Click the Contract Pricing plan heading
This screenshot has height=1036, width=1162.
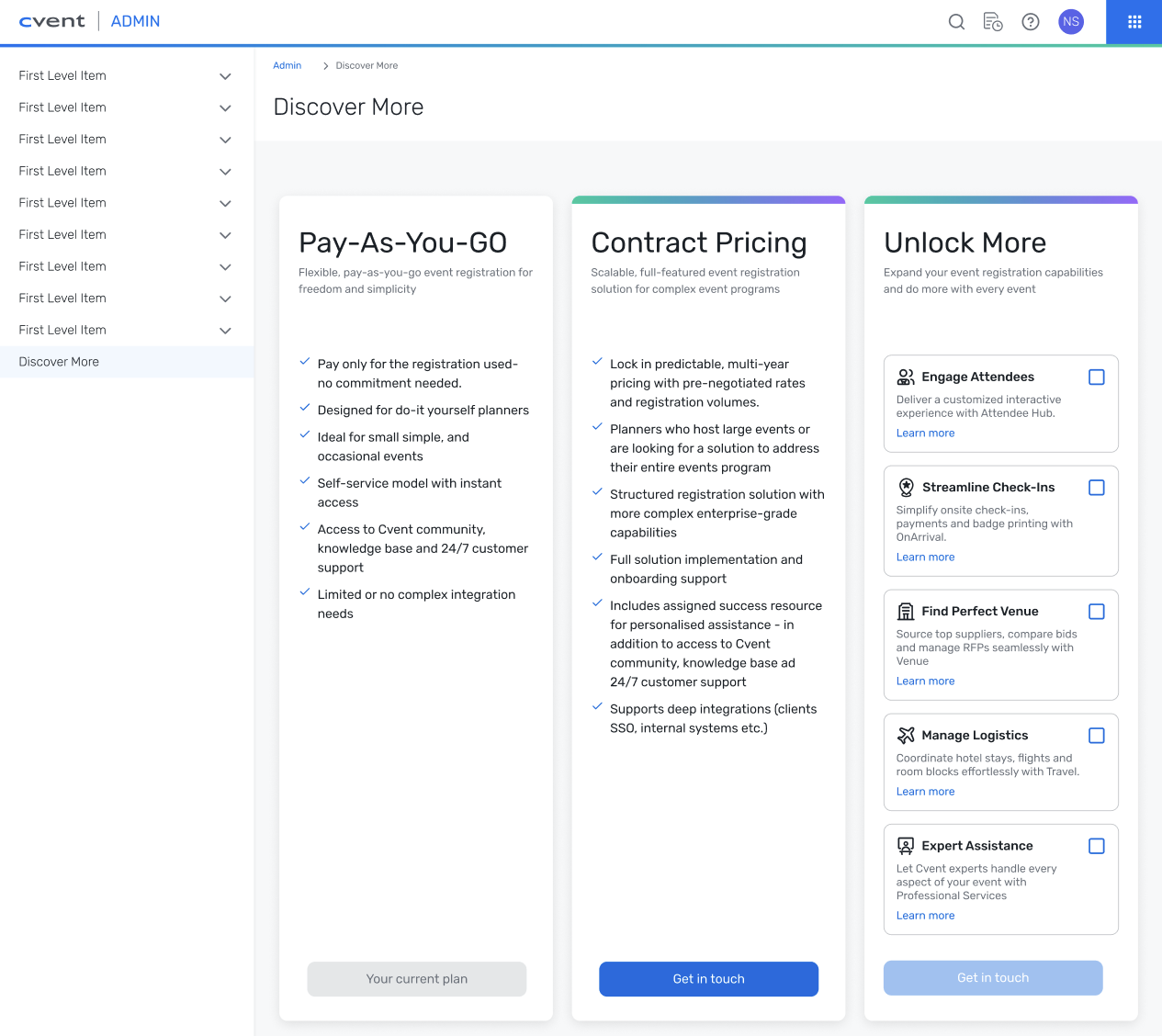point(699,242)
